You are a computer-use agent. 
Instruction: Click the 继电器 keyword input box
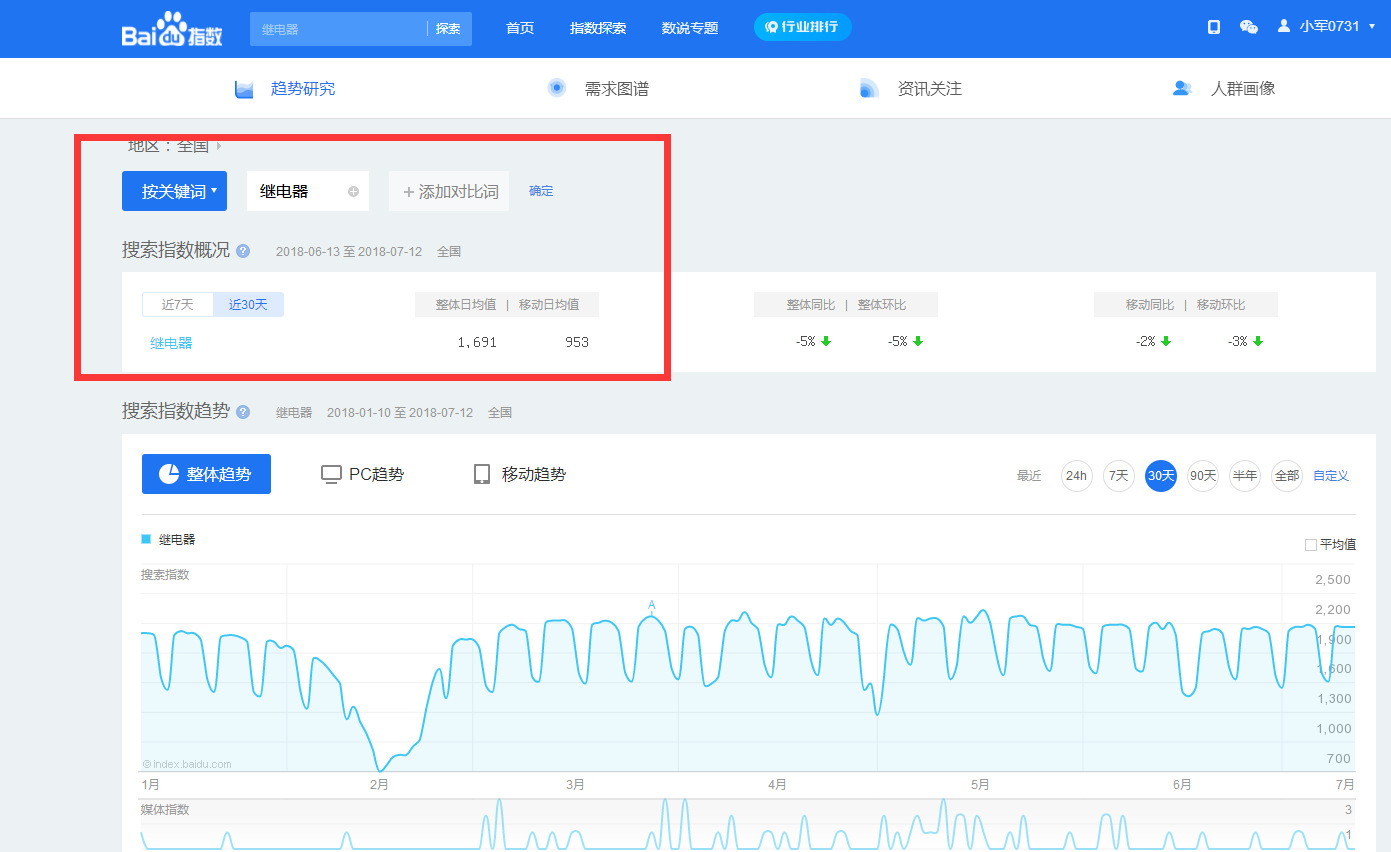[x=308, y=191]
